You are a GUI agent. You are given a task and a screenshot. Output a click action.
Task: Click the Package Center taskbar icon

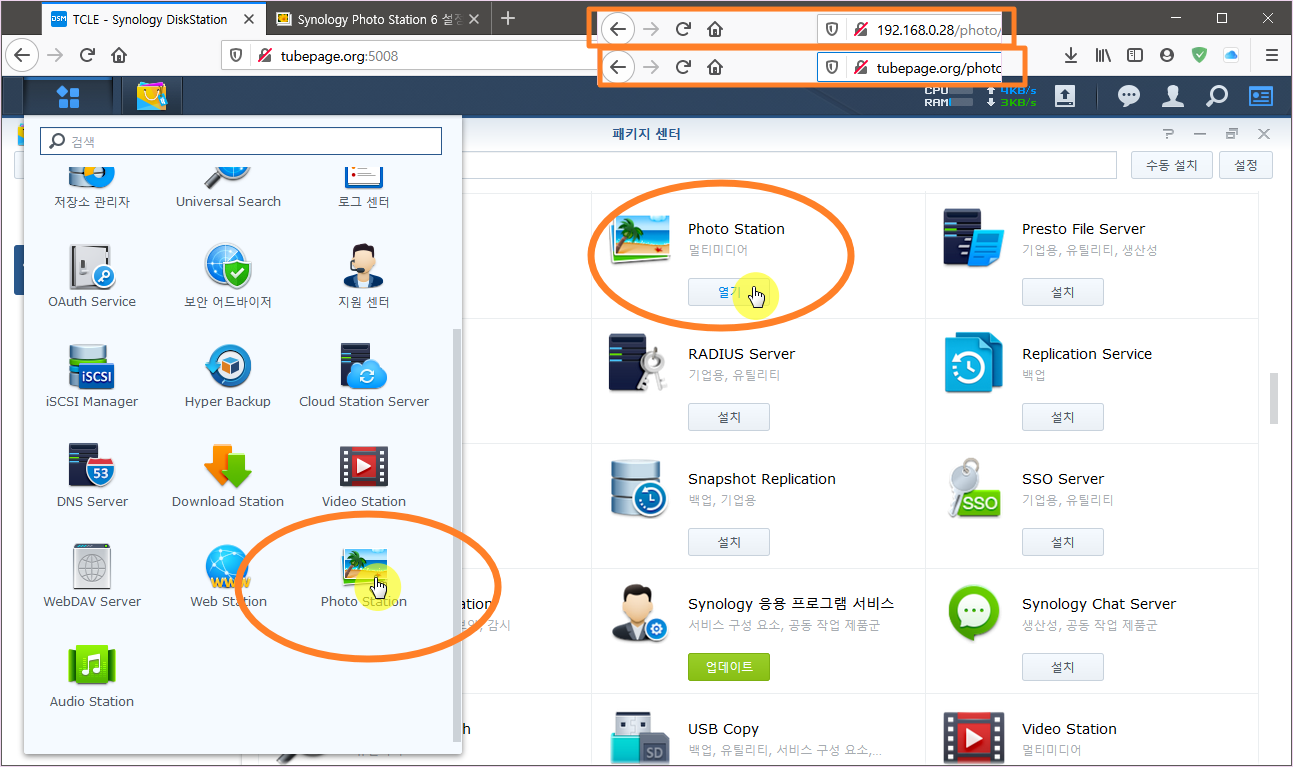[152, 96]
